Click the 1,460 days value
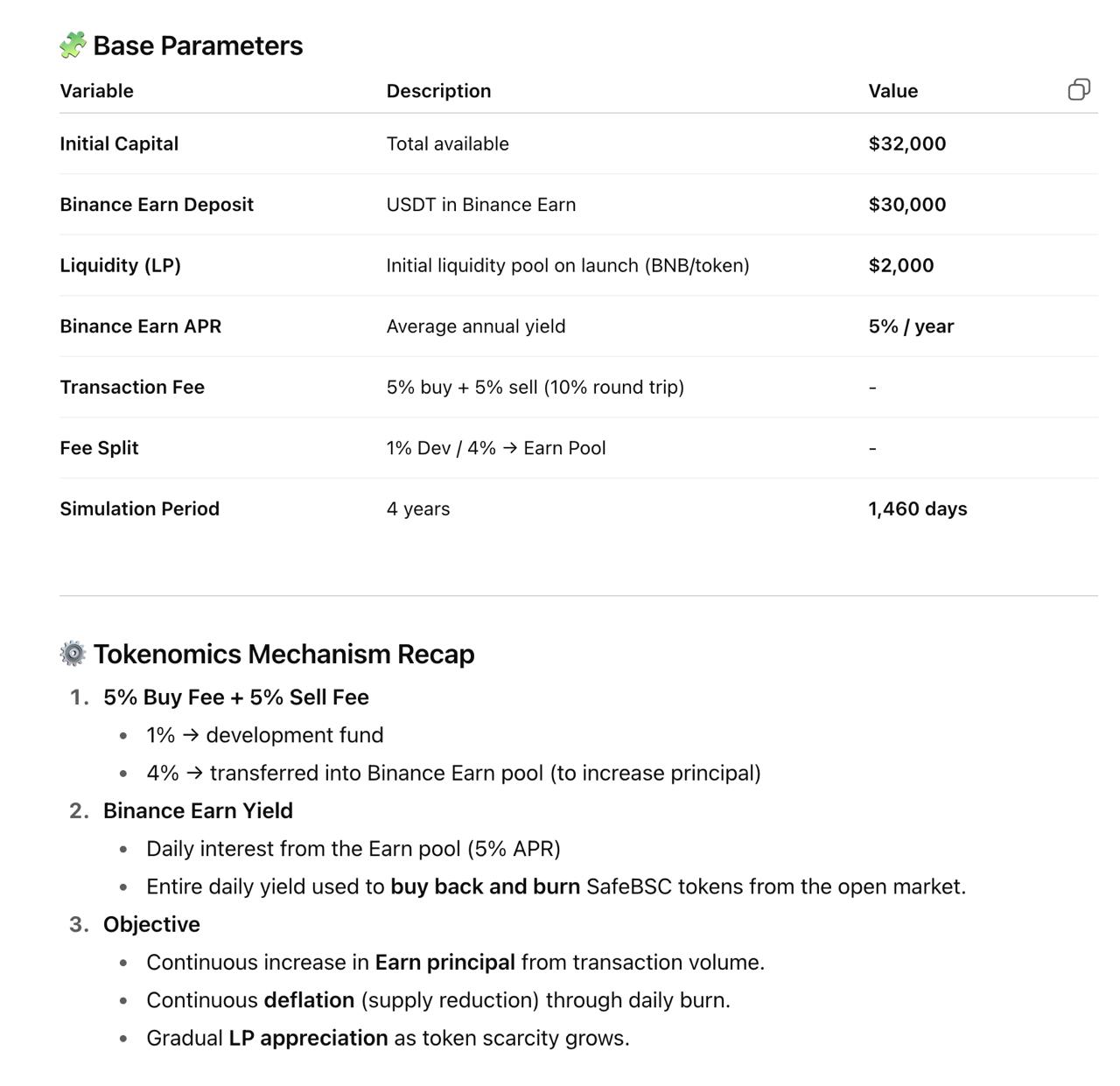 click(917, 508)
